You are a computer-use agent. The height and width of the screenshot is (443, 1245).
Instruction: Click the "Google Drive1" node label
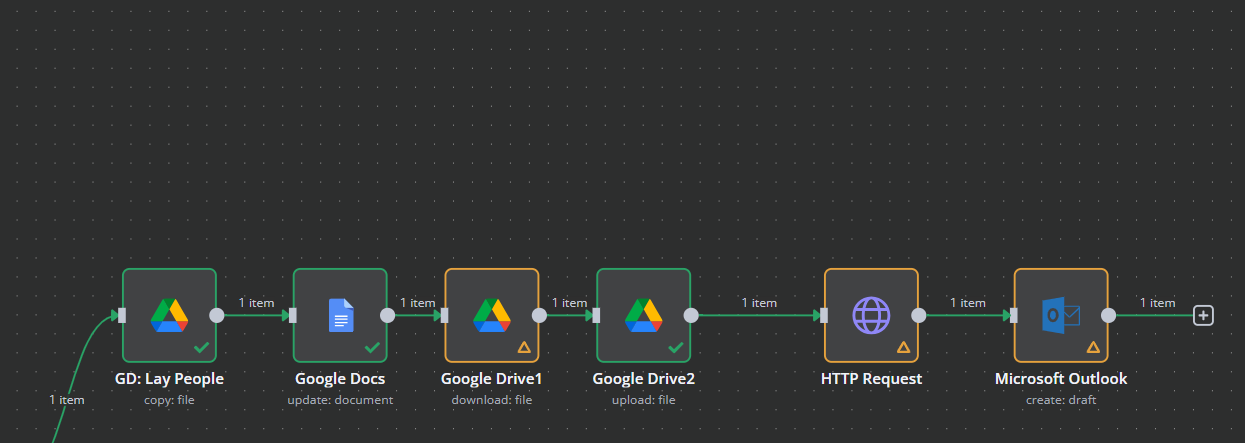492,379
